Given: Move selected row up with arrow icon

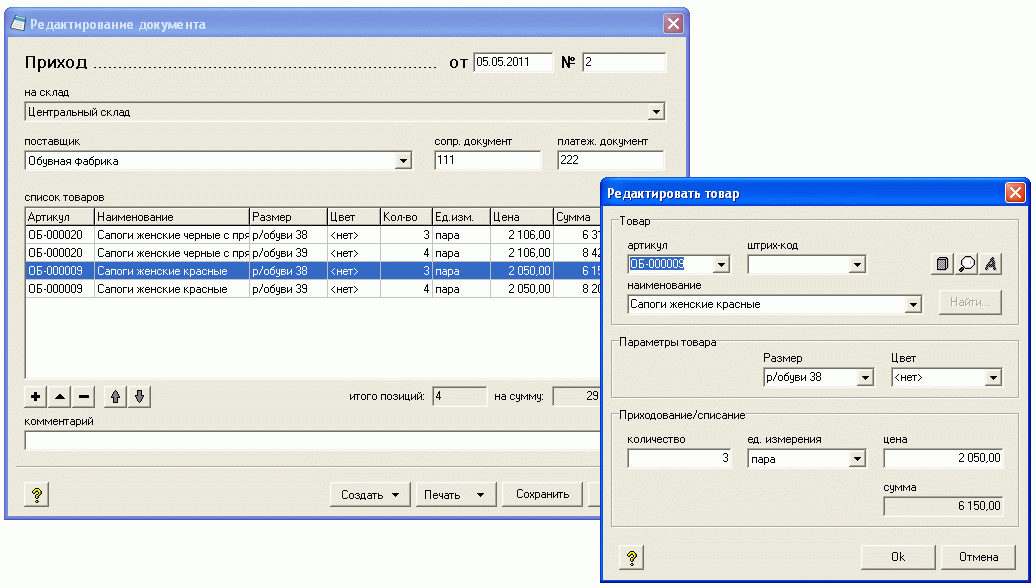Looking at the screenshot, I should [116, 397].
